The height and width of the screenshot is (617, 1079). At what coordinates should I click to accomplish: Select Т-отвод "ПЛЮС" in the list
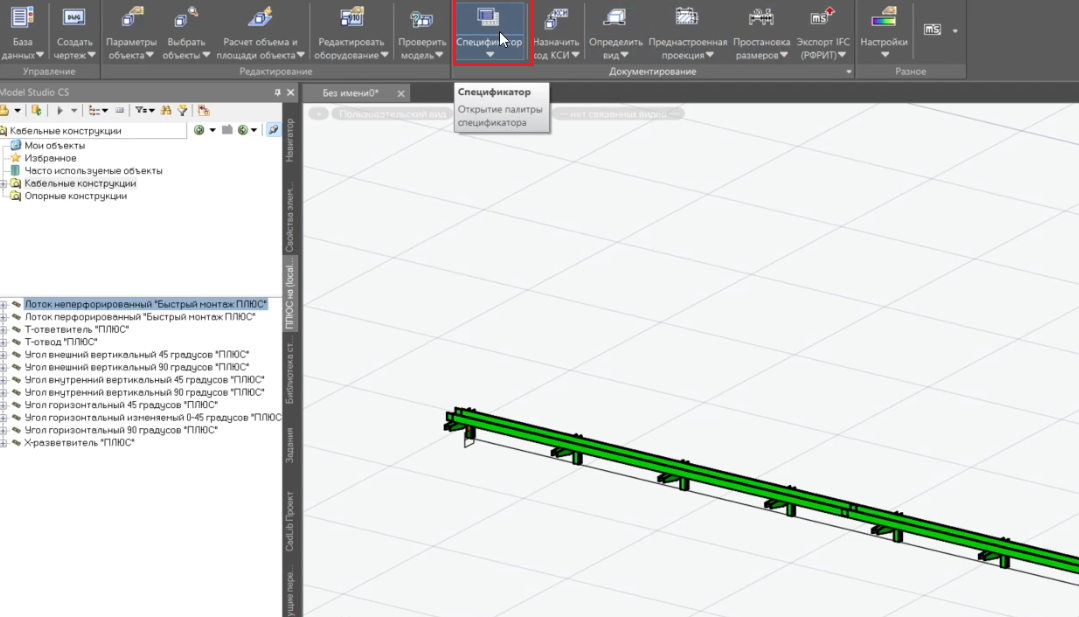(61, 342)
